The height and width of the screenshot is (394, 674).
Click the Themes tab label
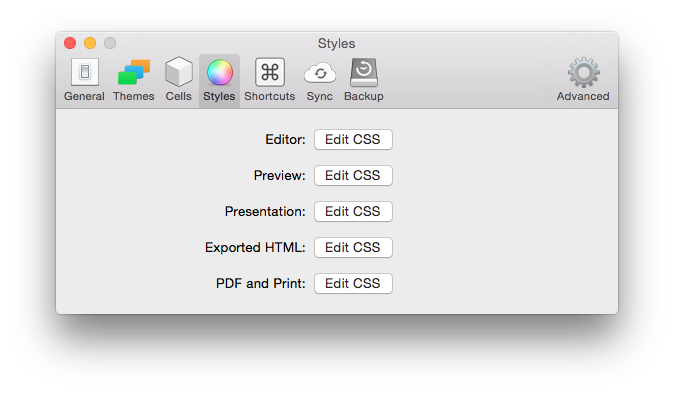coord(134,96)
